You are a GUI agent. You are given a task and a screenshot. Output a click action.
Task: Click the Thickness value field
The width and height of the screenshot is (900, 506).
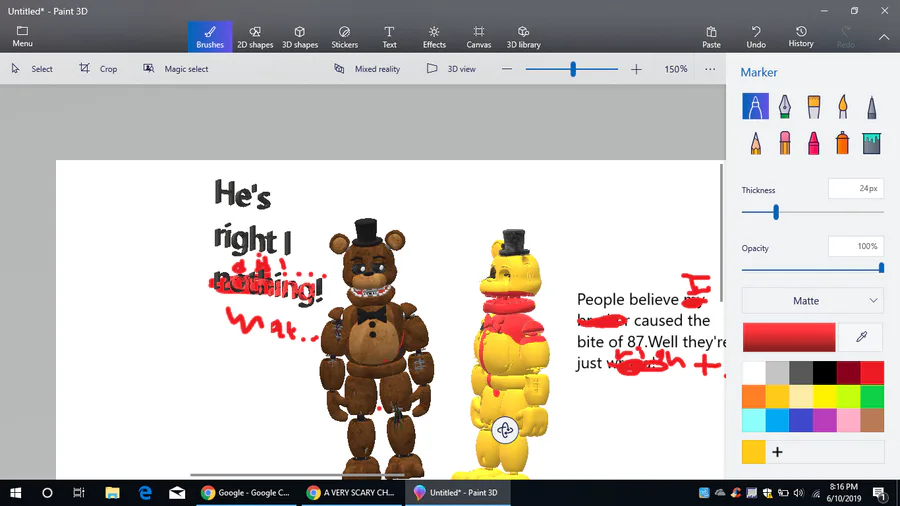(x=856, y=188)
